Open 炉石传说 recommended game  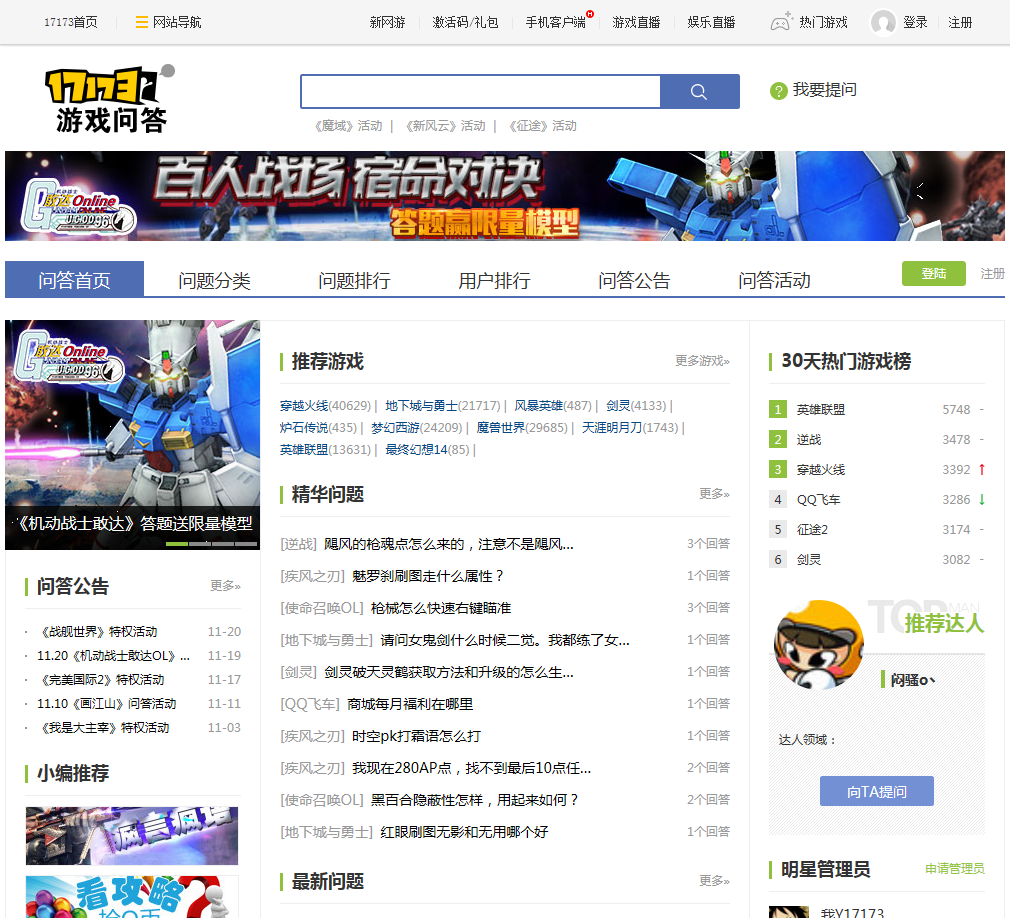tap(303, 428)
